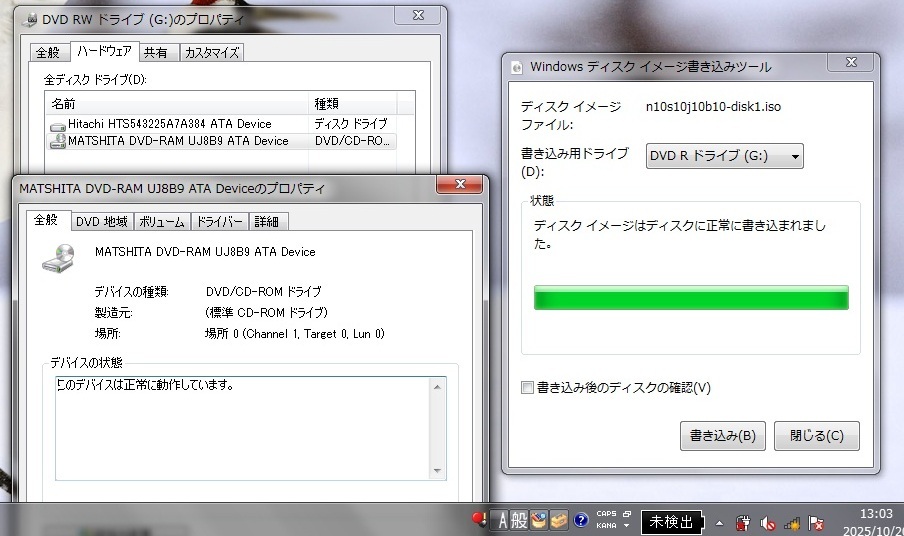Click the green burn progress bar
The image size is (904, 536).
[691, 297]
